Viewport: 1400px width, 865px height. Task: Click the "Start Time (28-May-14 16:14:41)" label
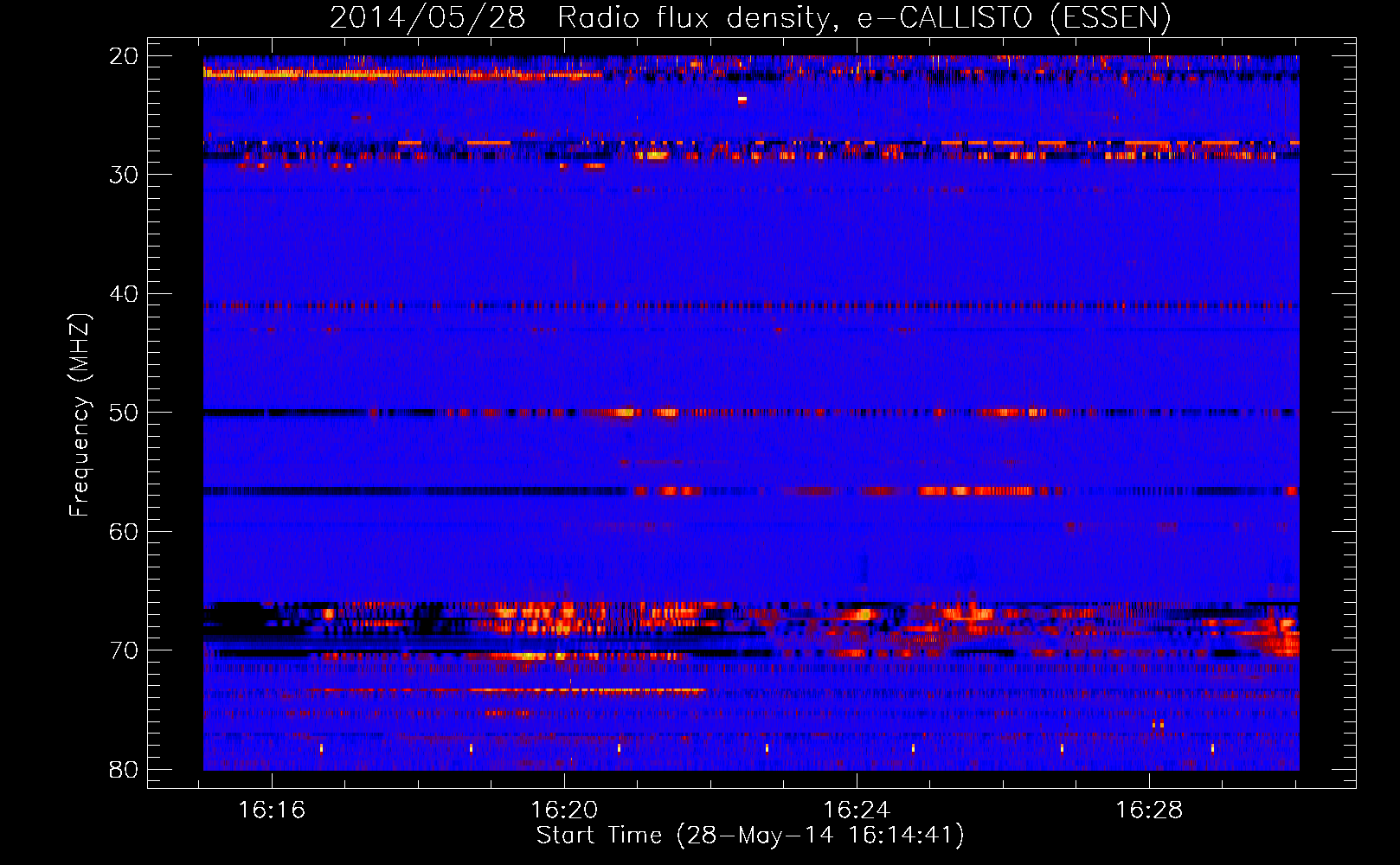coord(750,836)
